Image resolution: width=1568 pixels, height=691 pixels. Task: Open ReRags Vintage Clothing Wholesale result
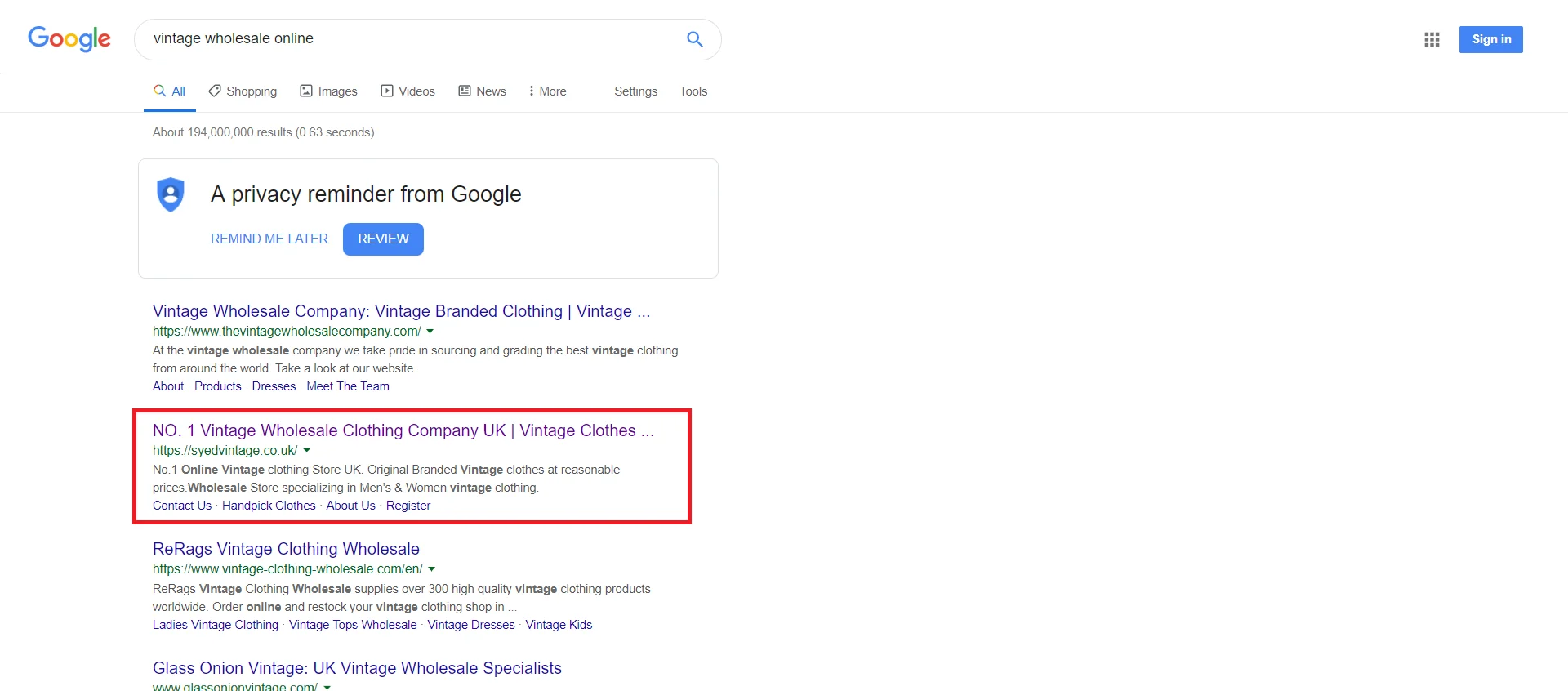(286, 549)
